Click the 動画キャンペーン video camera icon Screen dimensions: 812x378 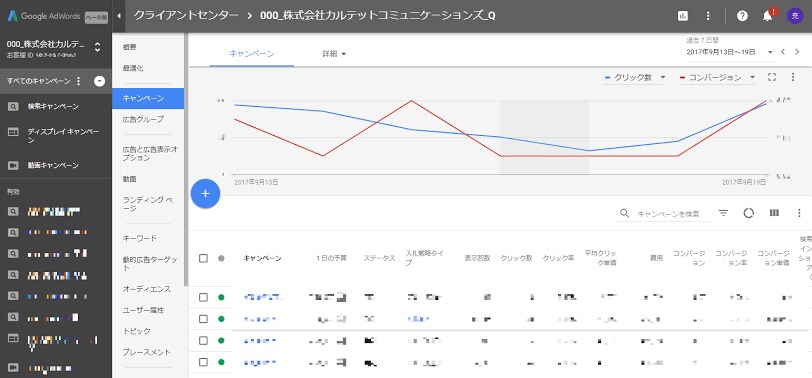(13, 166)
